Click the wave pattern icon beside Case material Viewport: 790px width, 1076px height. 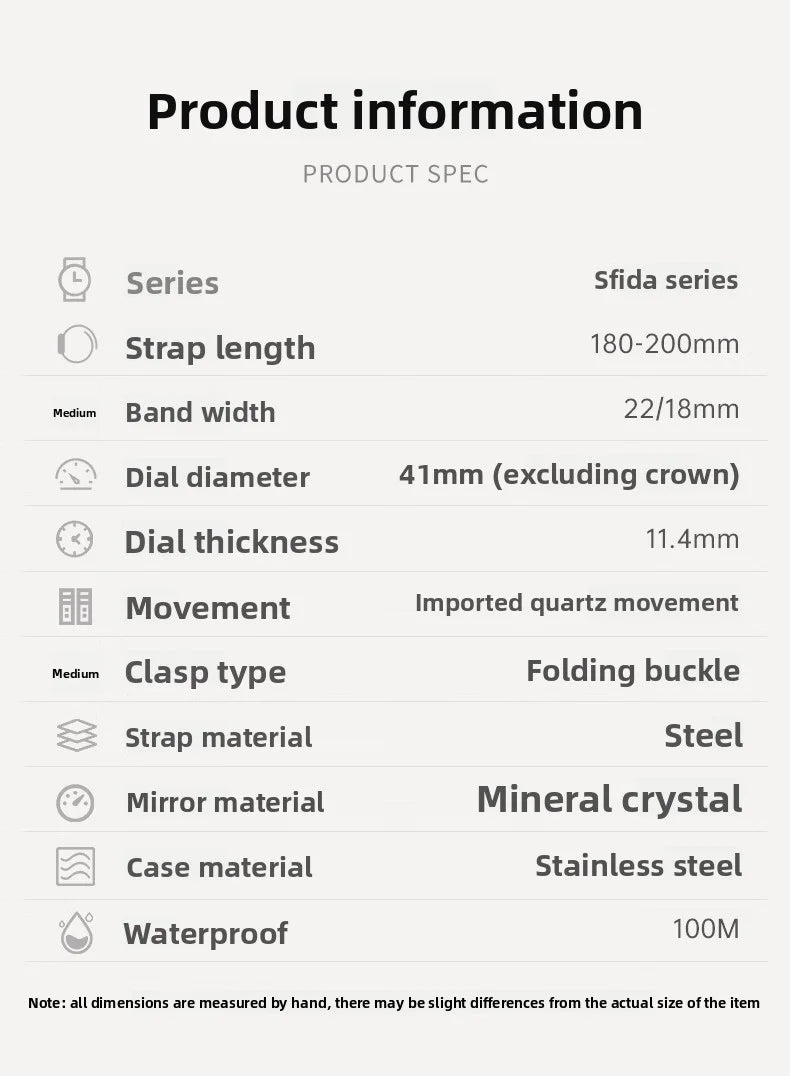click(75, 866)
